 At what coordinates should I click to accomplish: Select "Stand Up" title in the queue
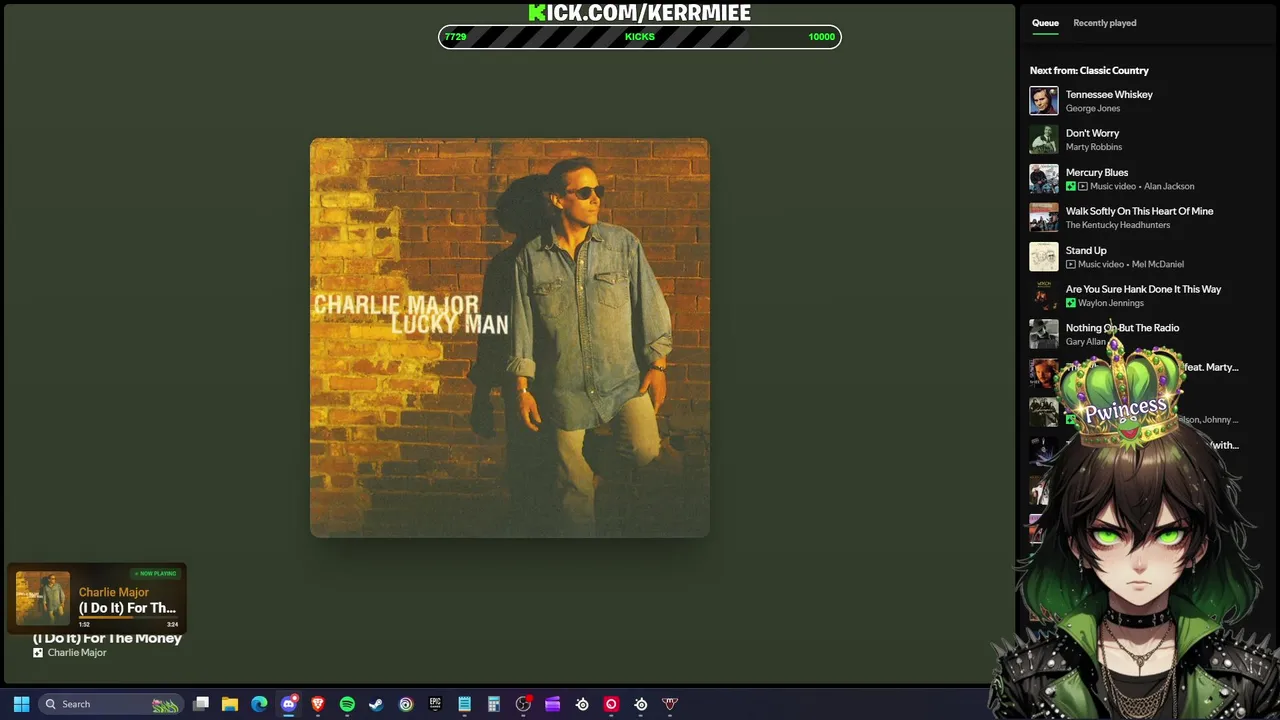[x=1086, y=250]
